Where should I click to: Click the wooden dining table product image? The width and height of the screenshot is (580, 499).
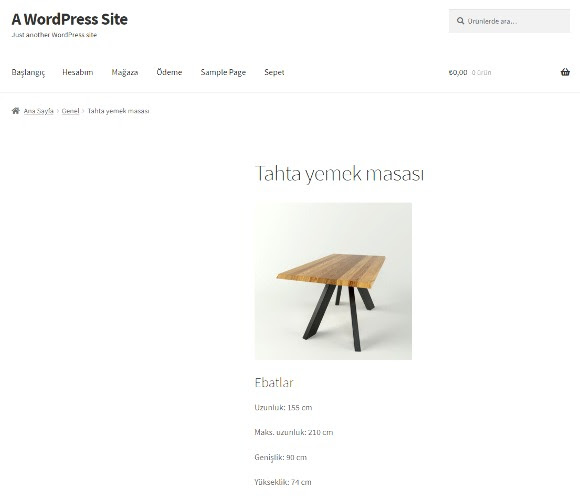coord(333,281)
